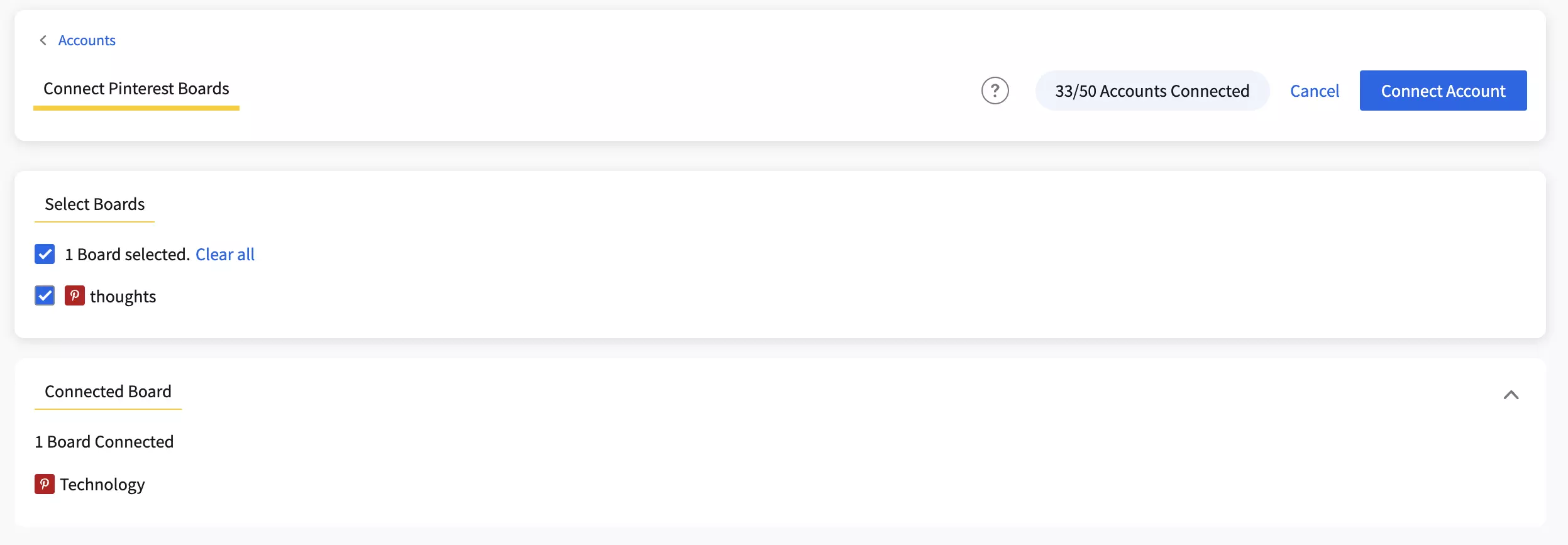Click the Connected Board heading
Image resolution: width=1568 pixels, height=545 pixels.
click(x=108, y=391)
